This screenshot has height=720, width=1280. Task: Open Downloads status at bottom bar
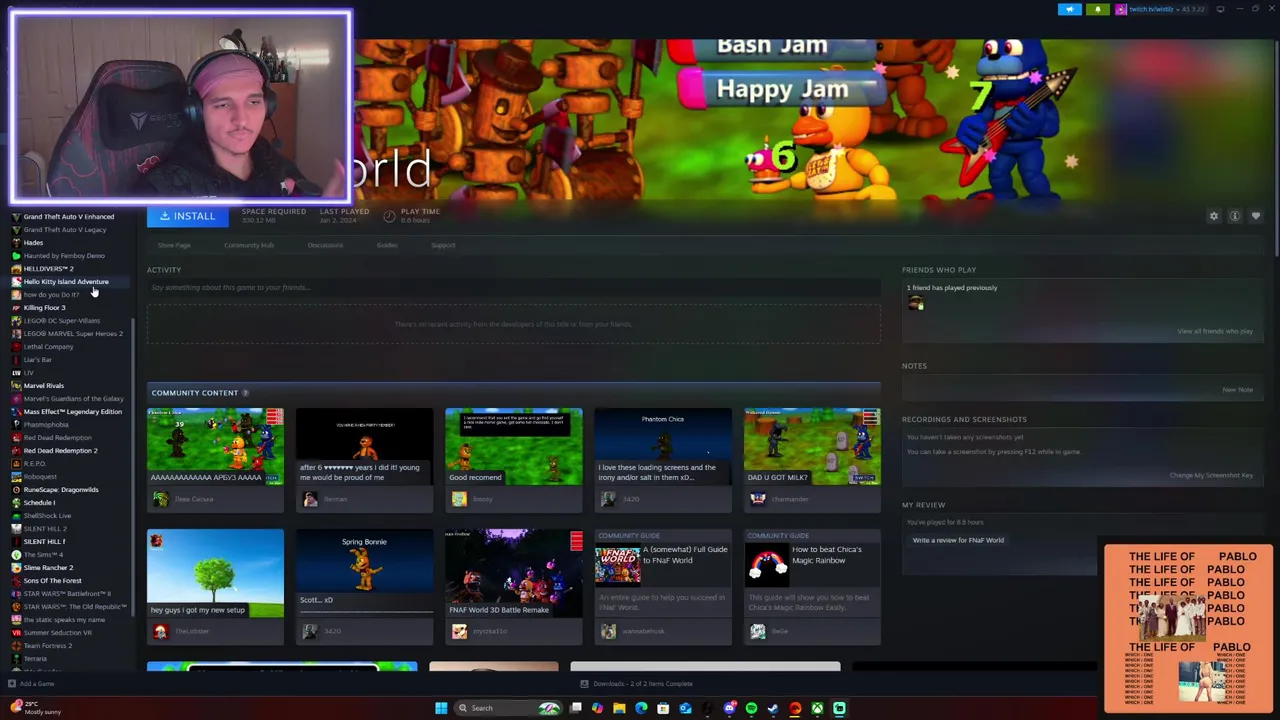[636, 684]
